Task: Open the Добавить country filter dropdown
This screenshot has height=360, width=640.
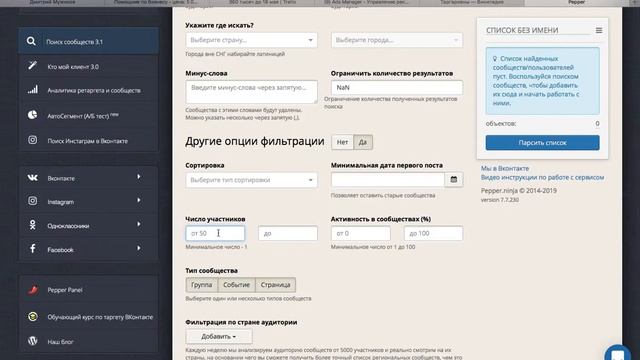Action: (x=219, y=336)
